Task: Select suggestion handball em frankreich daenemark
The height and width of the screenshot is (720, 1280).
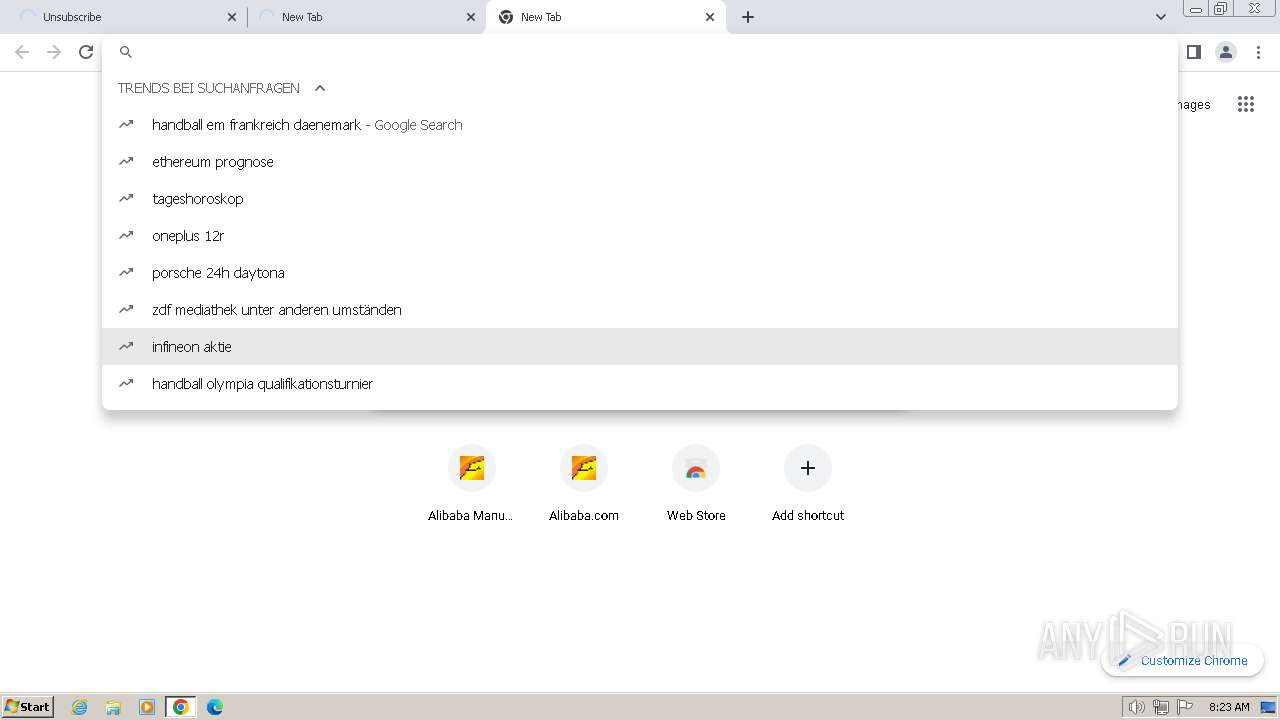Action: pyautogui.click(x=640, y=125)
